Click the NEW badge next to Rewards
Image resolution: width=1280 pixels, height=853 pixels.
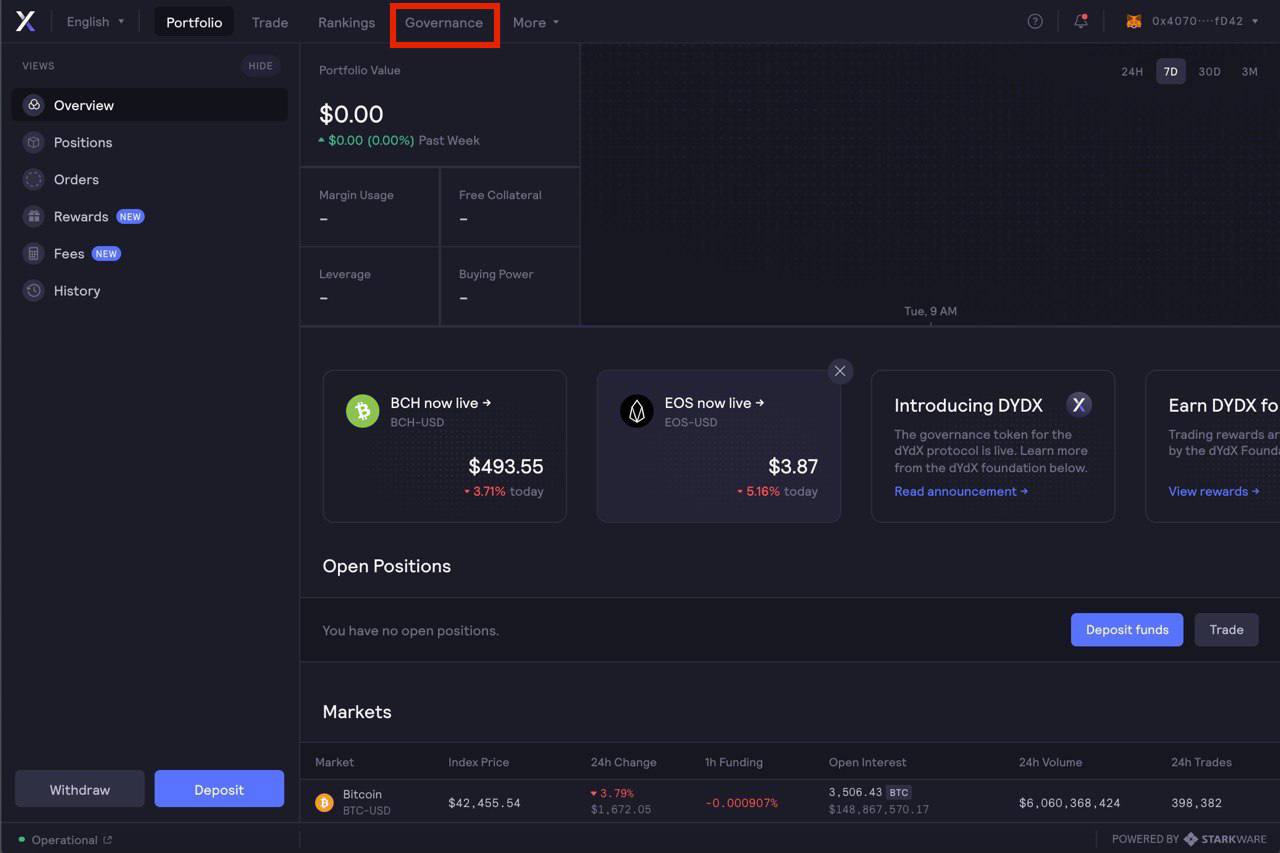(130, 216)
